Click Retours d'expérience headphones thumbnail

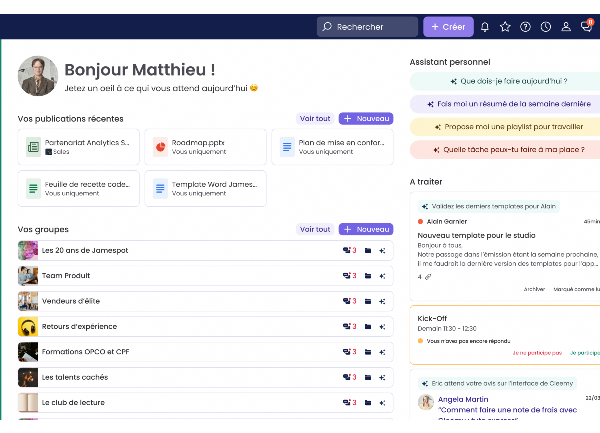point(28,327)
